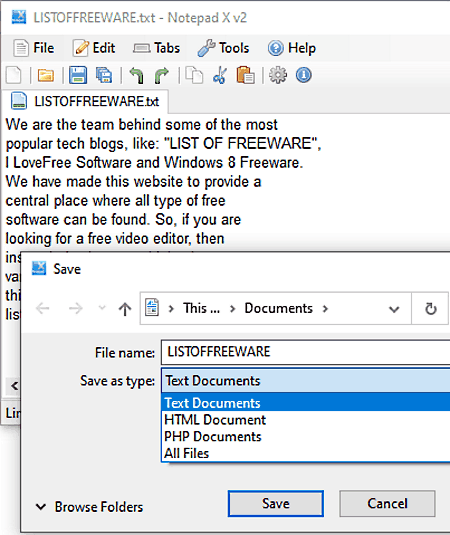Image resolution: width=450 pixels, height=535 pixels.
Task: Click Documents in the address path
Action: point(278,308)
